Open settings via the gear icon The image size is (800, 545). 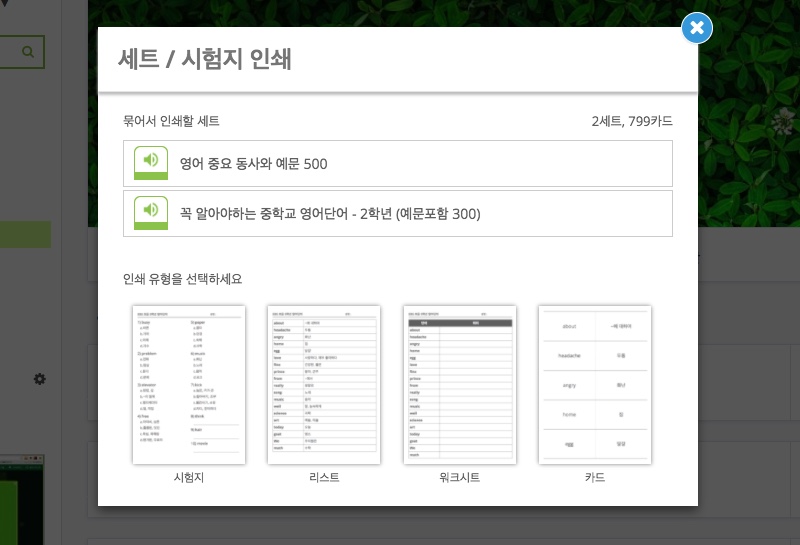click(x=40, y=379)
